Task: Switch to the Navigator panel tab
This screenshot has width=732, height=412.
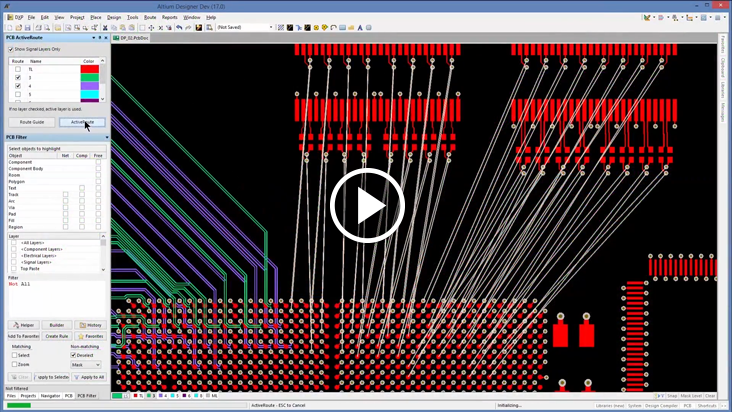Action: coord(51,396)
